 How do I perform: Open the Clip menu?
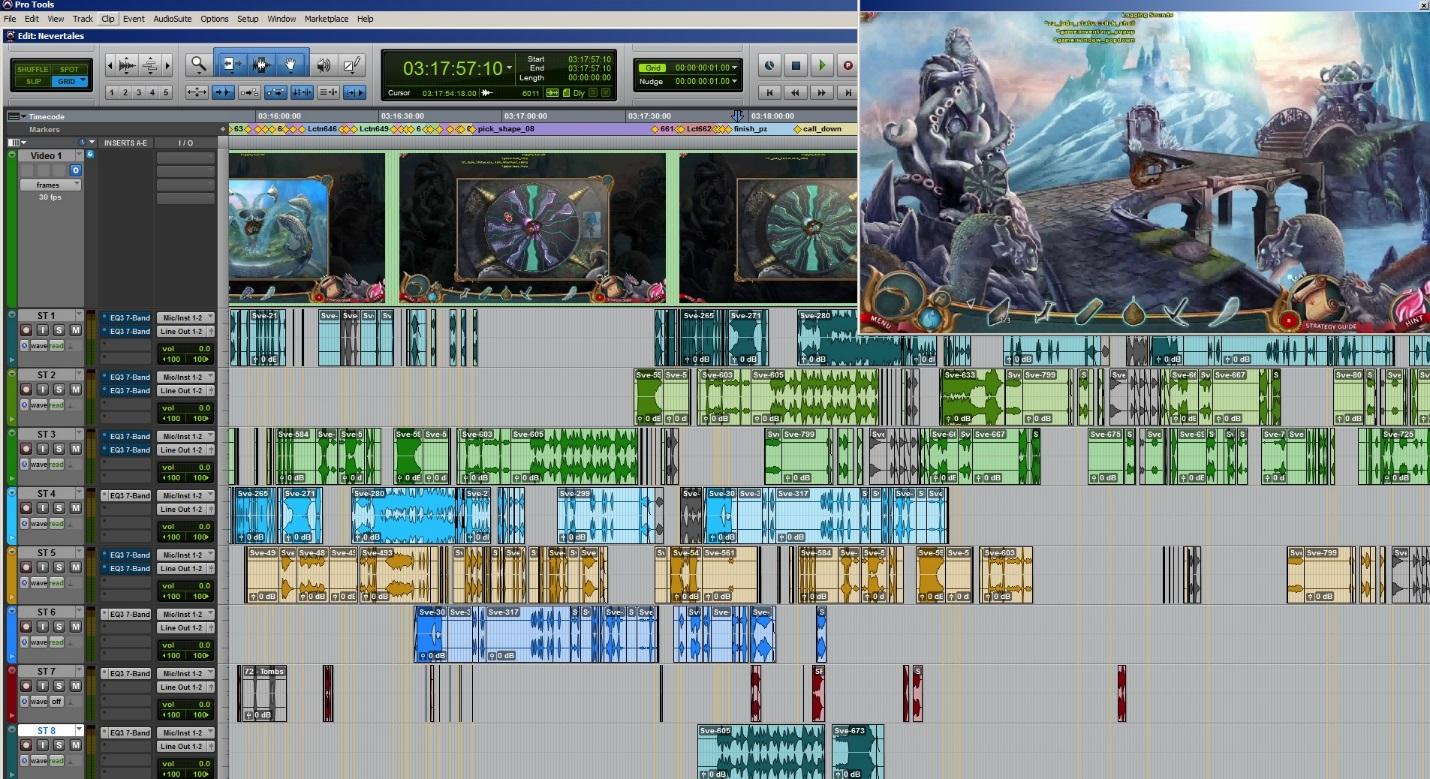click(x=108, y=19)
